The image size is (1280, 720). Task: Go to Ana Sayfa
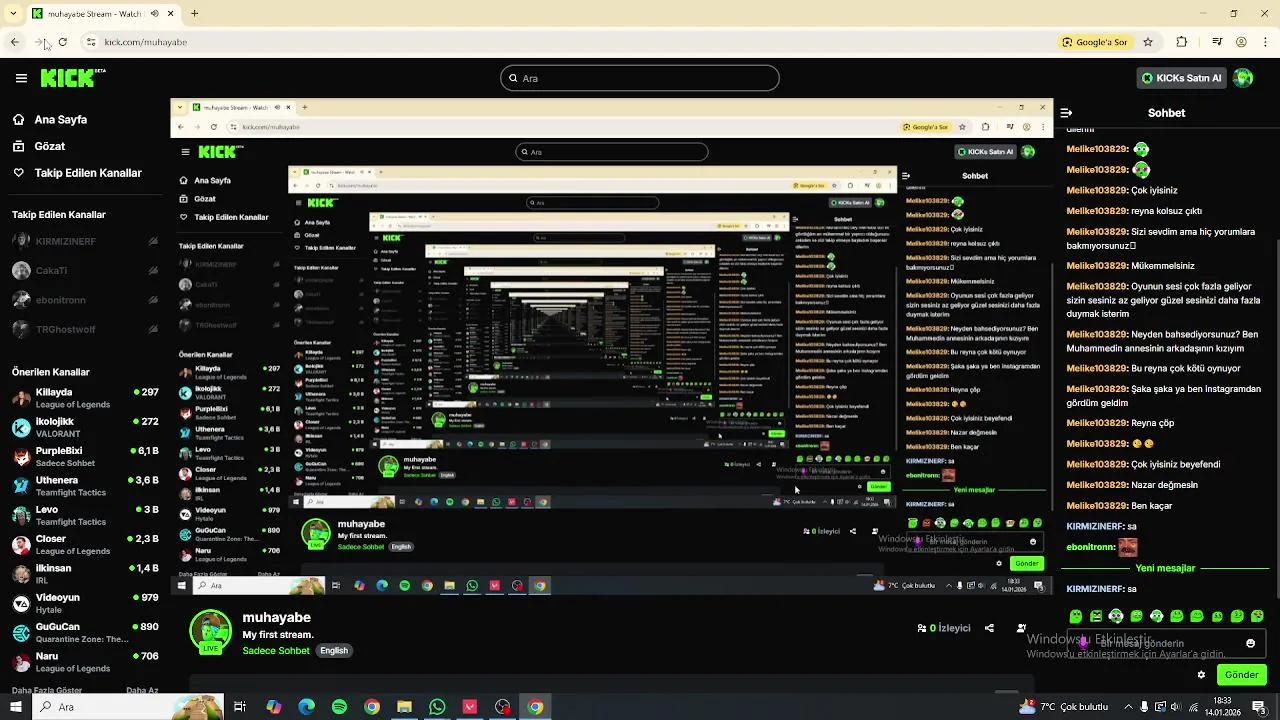(50, 119)
